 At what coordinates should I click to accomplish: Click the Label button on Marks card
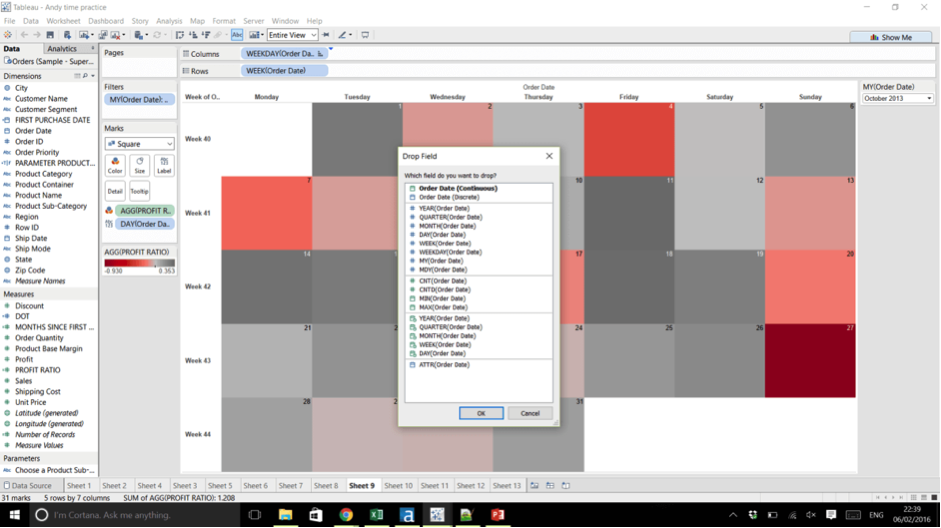(x=164, y=165)
